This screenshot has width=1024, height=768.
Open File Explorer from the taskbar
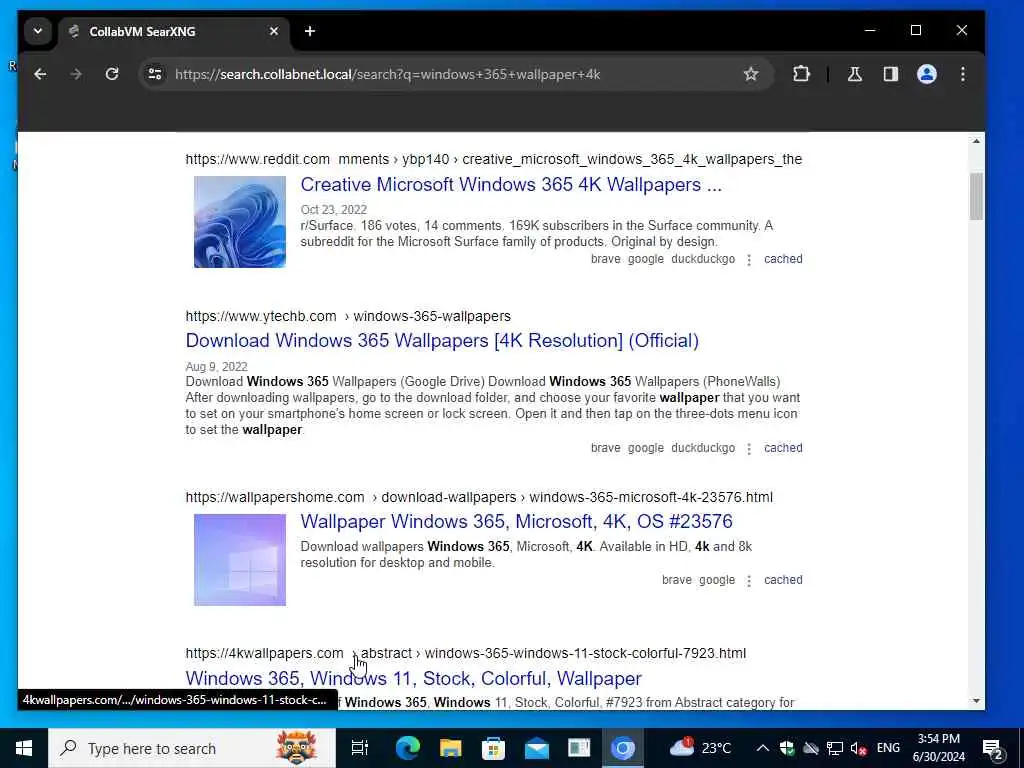pos(450,748)
